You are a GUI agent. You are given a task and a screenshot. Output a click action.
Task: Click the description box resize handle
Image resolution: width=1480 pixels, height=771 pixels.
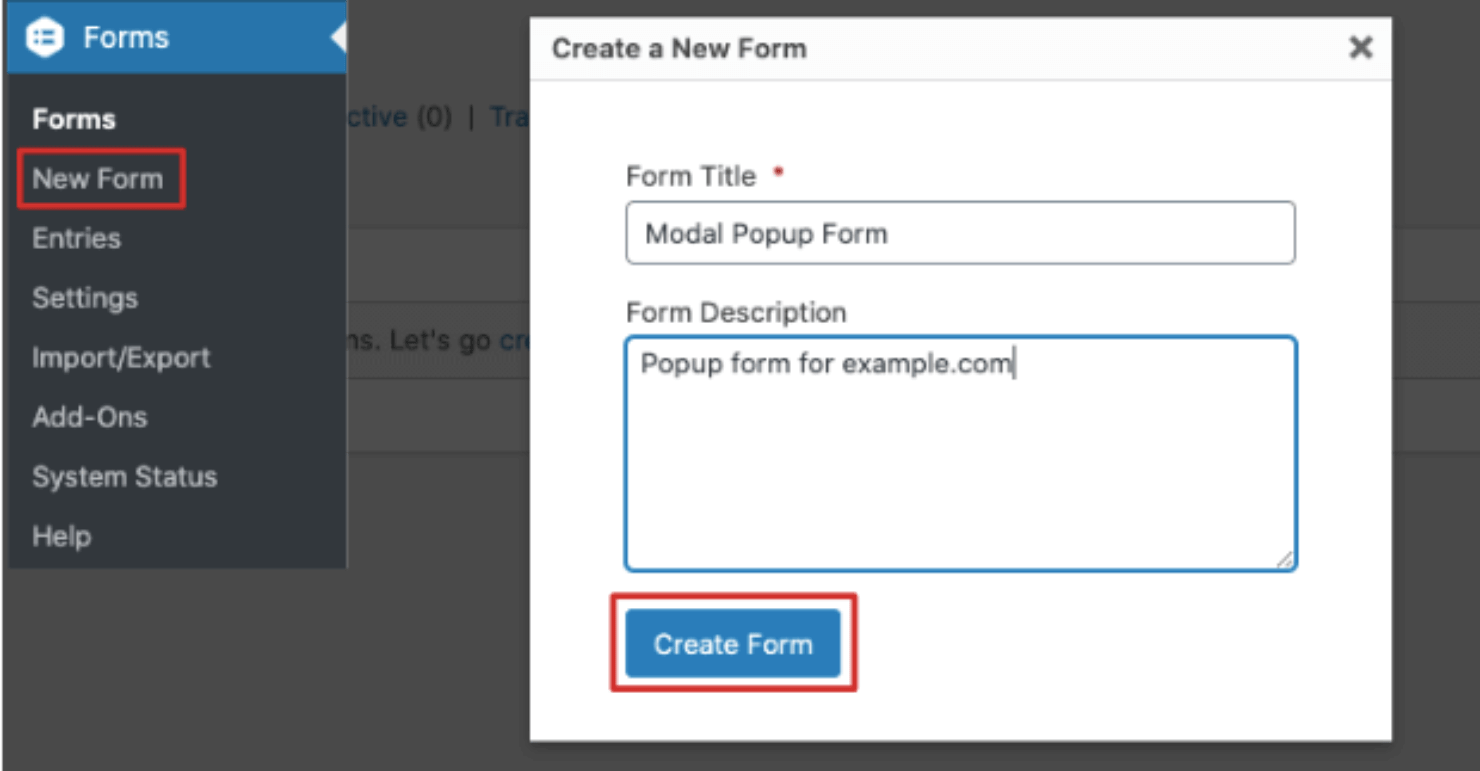(x=1284, y=560)
